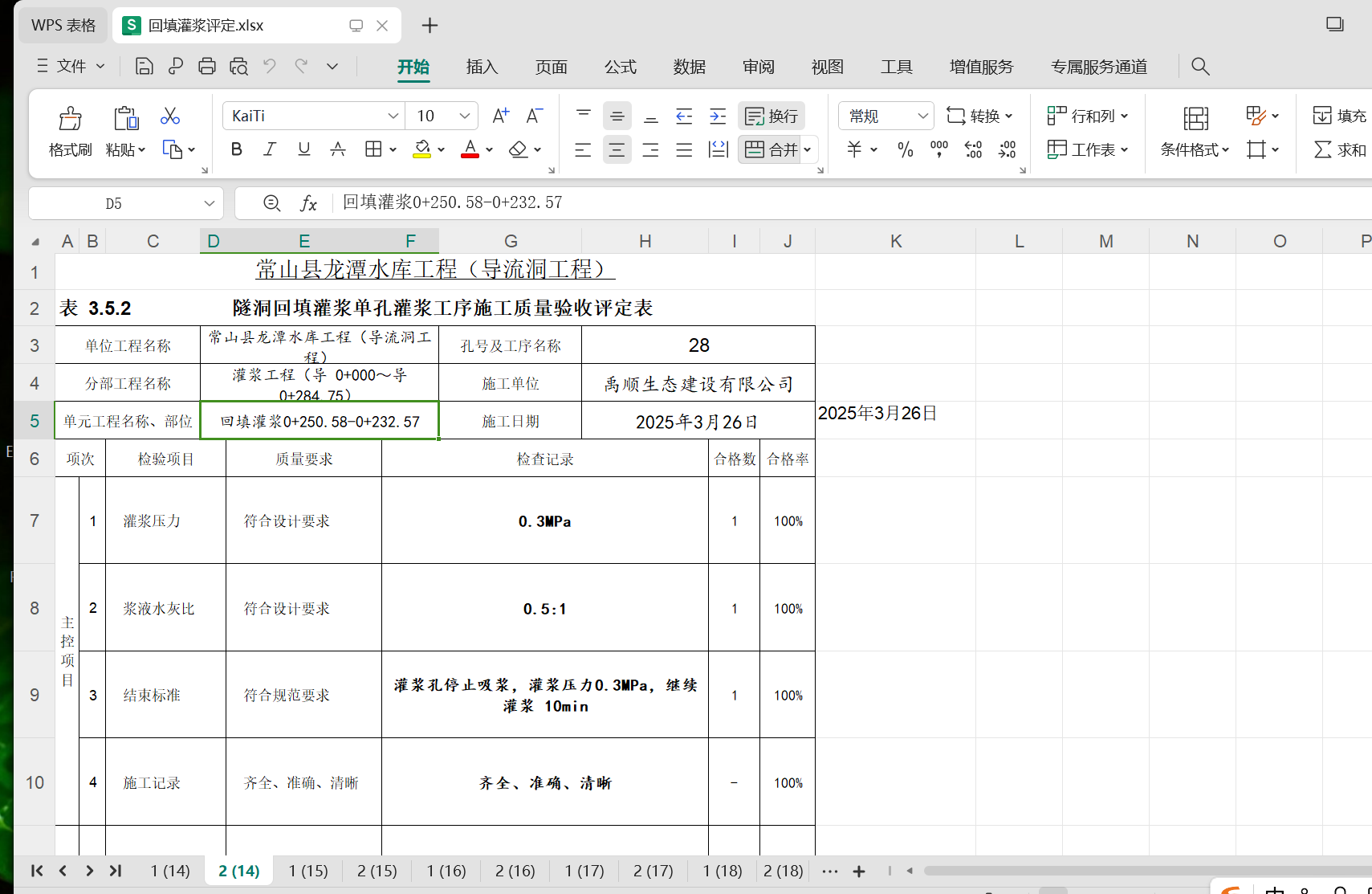1372x894 pixels.
Task: Click the increase font size icon
Action: [x=500, y=116]
